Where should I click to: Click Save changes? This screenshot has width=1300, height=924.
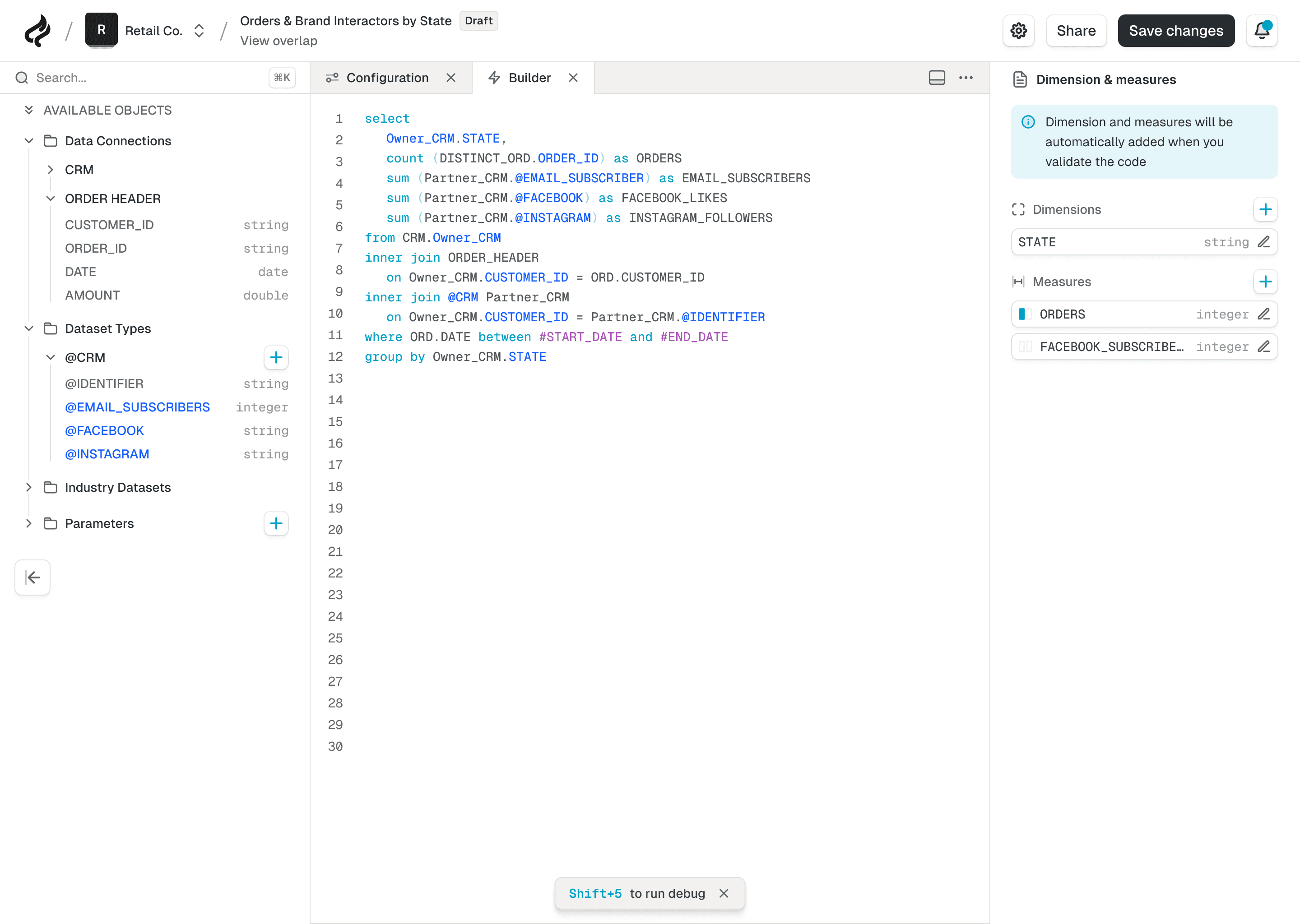coord(1176,31)
